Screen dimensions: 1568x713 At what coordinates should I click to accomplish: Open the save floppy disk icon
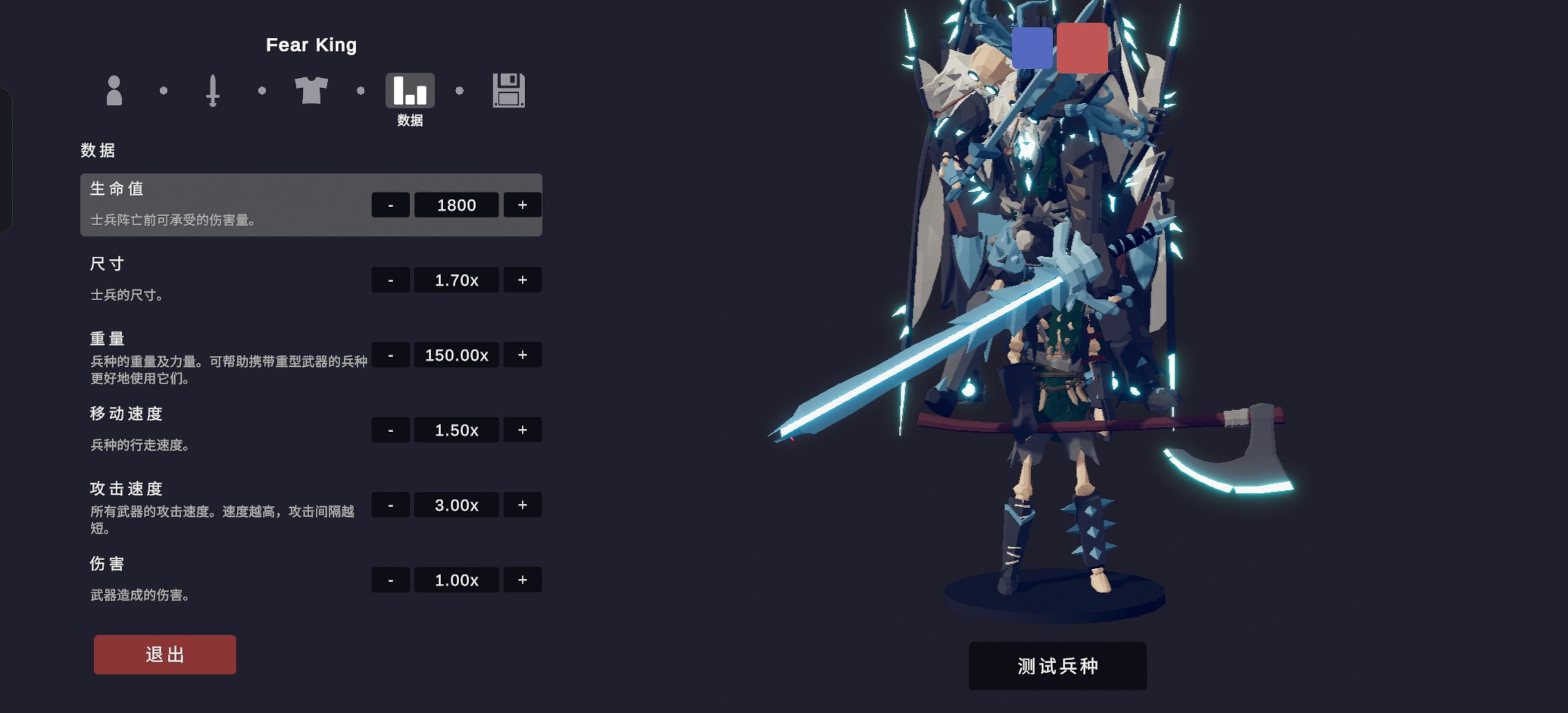(x=508, y=91)
